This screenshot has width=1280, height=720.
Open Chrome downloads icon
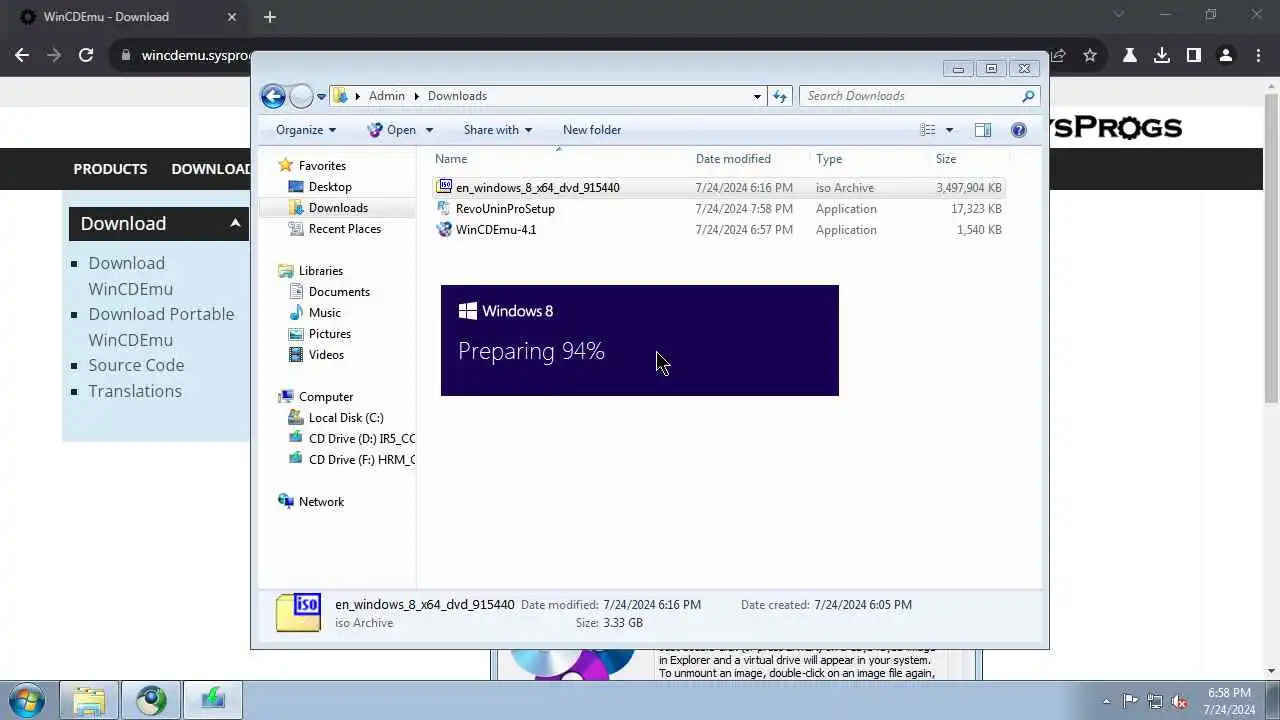tap(1162, 55)
